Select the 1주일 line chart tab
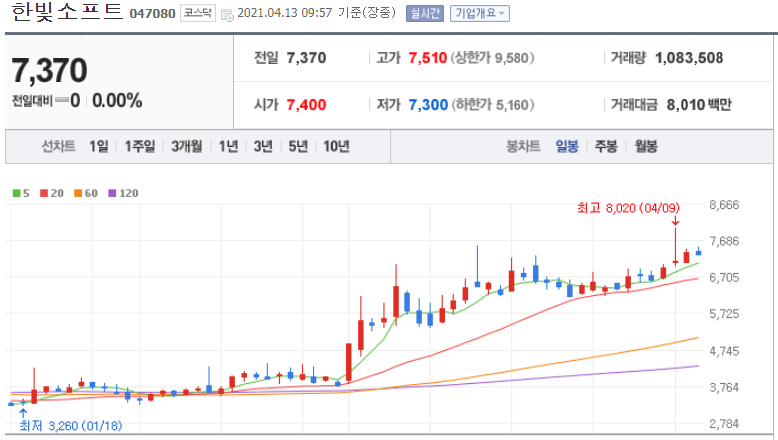This screenshot has height=440, width=778. tap(140, 146)
